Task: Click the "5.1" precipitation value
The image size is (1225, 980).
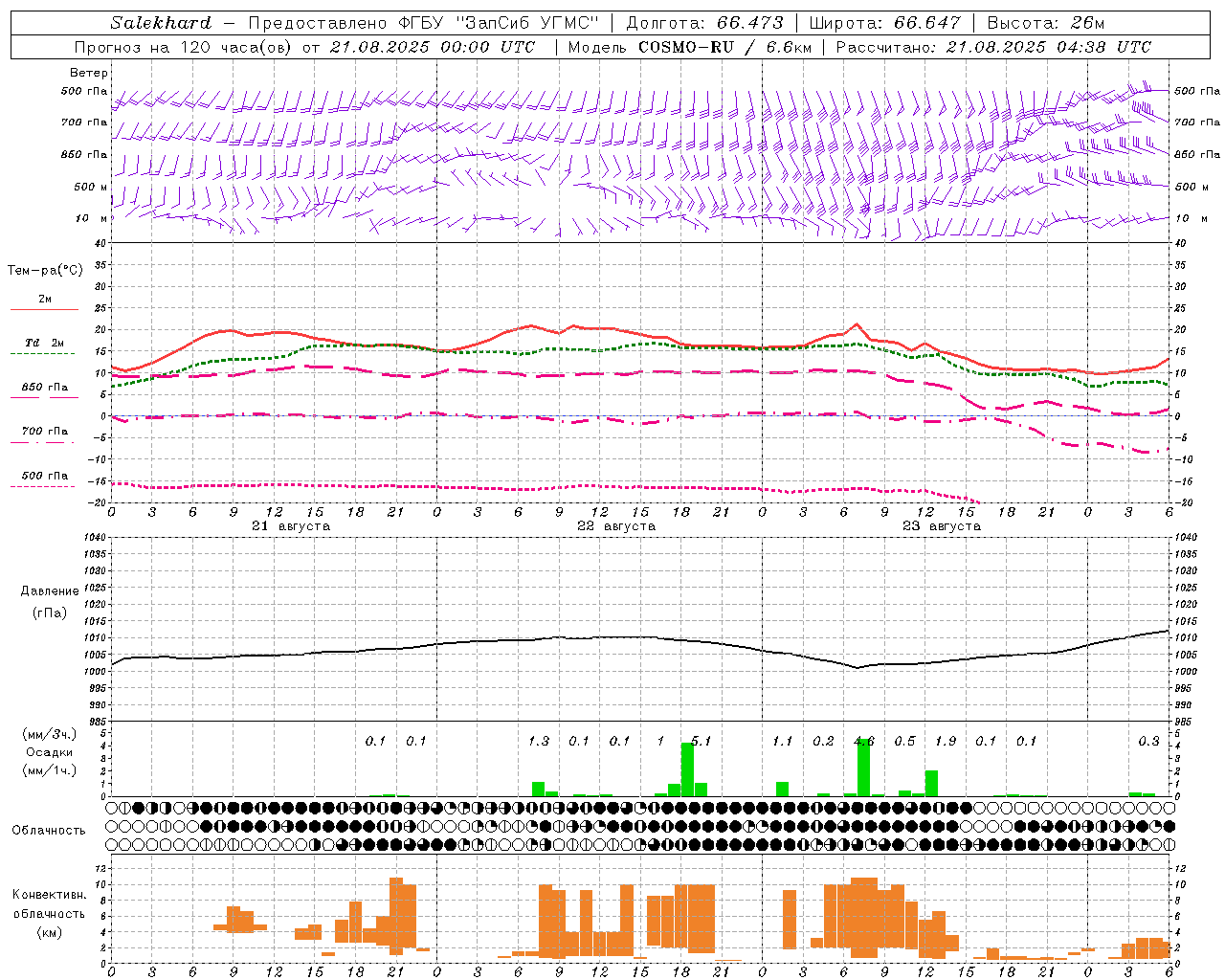Action: [702, 741]
